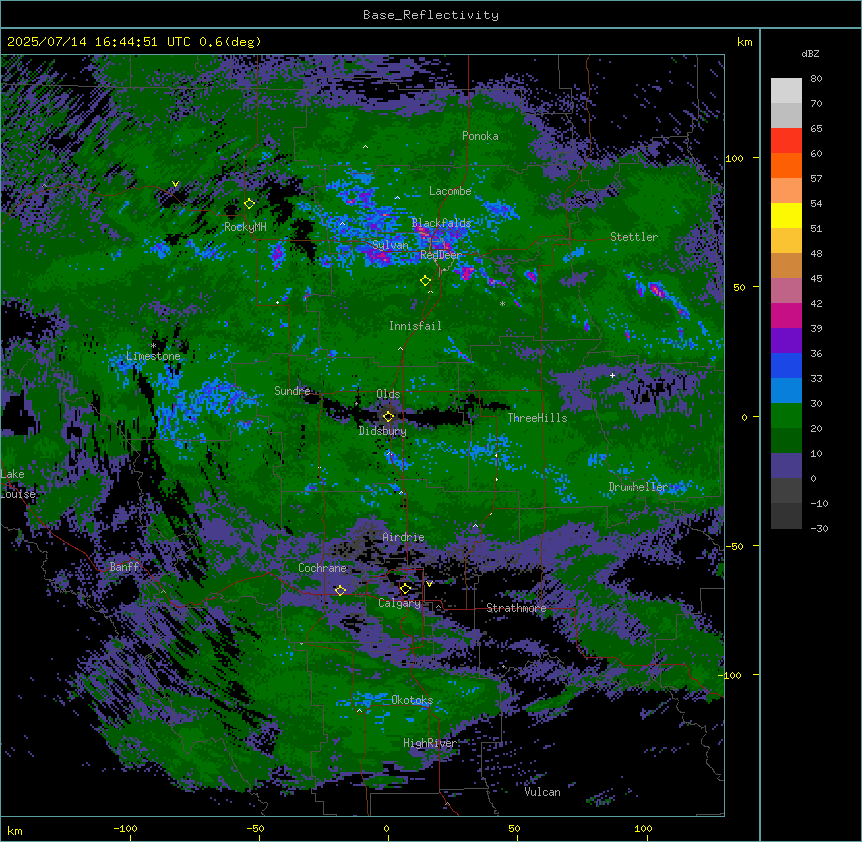The image size is (862, 842).
Task: Click the Lacombe city label
Action: pyautogui.click(x=450, y=191)
